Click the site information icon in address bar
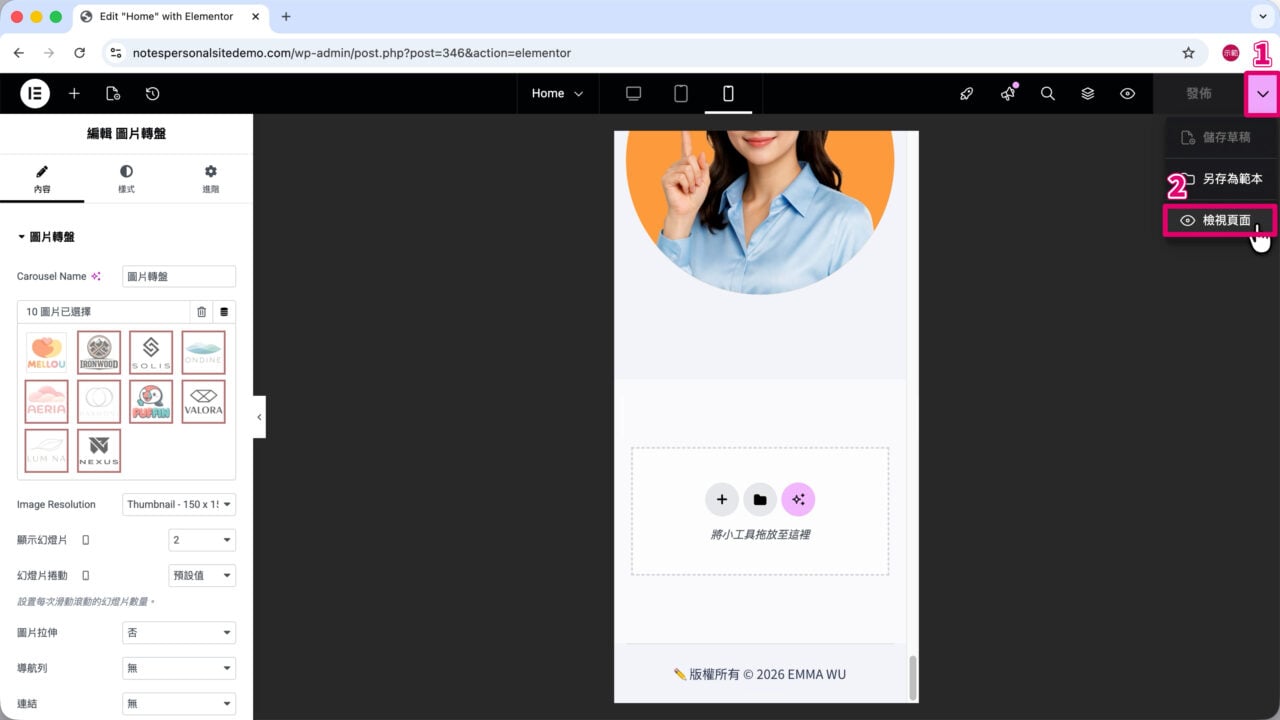This screenshot has width=1280, height=720. pyautogui.click(x=116, y=52)
